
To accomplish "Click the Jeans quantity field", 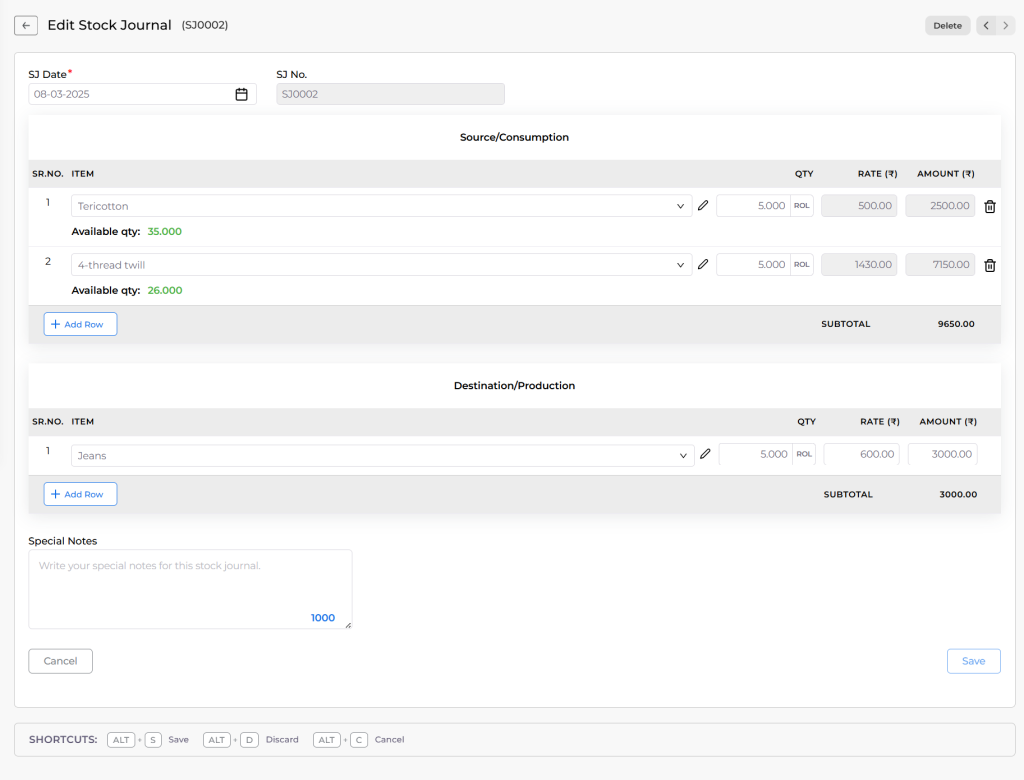I will click(756, 454).
